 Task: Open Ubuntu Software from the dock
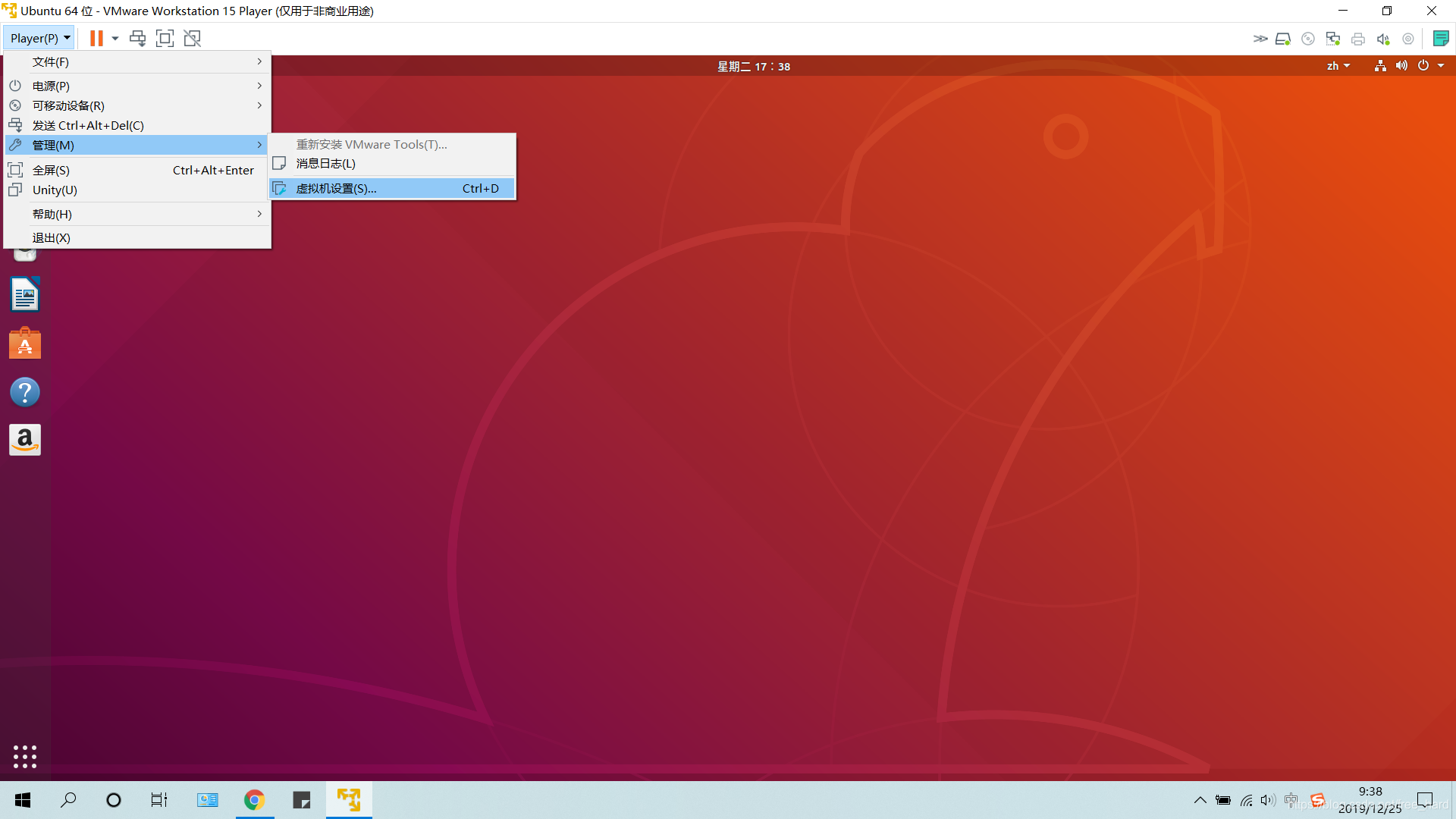click(25, 343)
